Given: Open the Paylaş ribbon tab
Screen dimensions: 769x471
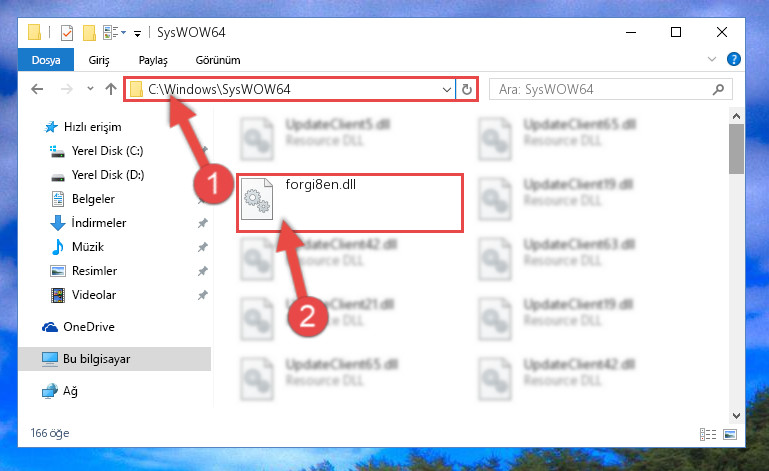Looking at the screenshot, I should [x=153, y=60].
